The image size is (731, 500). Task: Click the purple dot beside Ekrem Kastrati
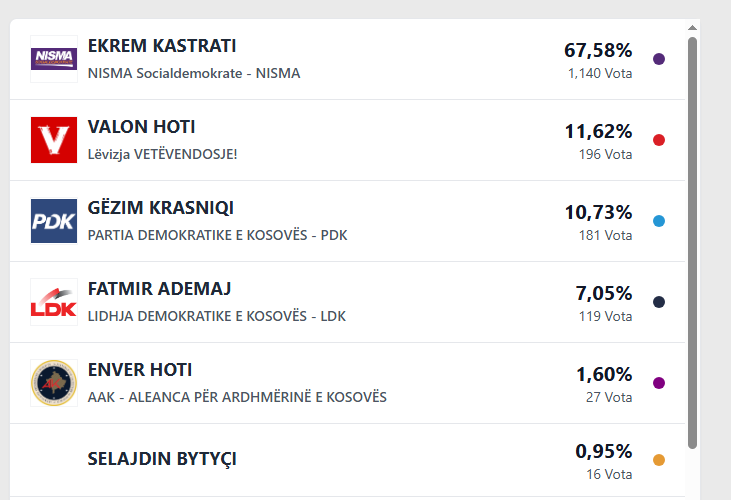click(659, 59)
